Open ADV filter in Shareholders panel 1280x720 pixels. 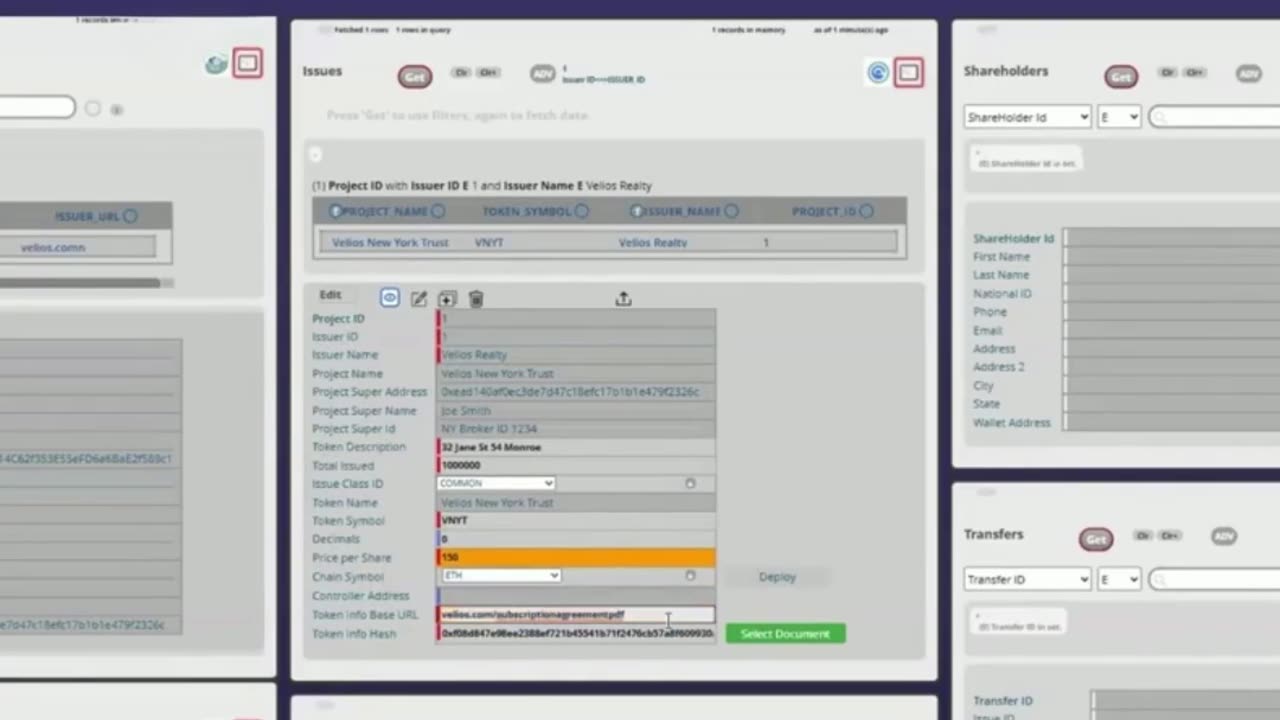tap(1249, 74)
